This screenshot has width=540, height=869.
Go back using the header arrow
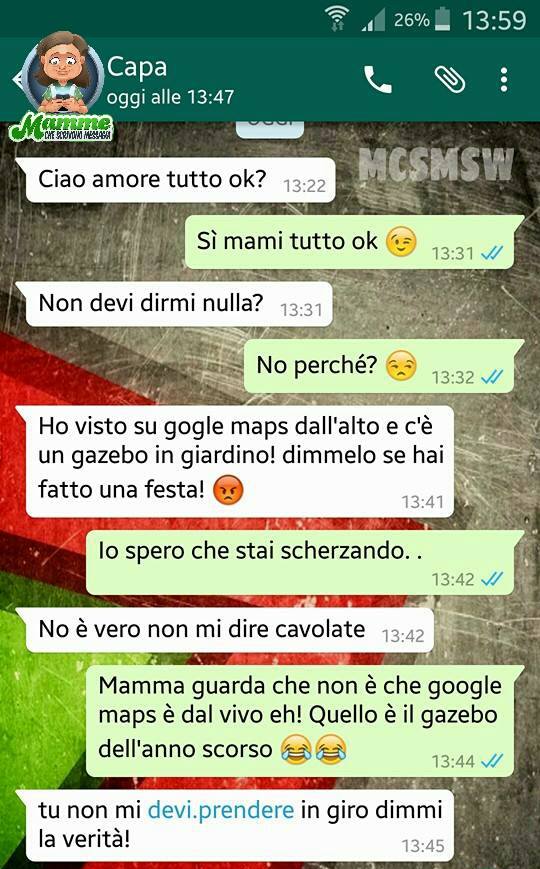[x=17, y=79]
